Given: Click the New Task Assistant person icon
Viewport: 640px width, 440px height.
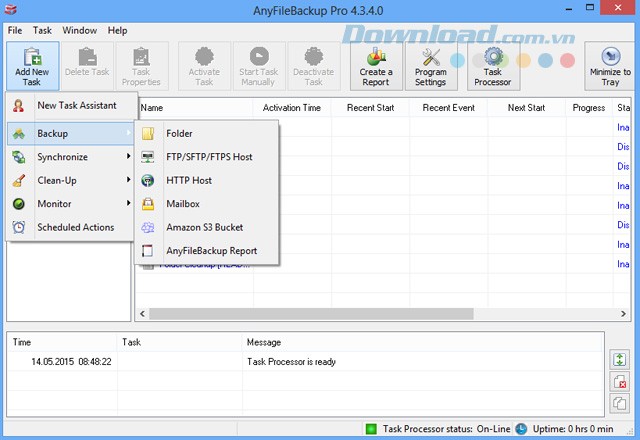Looking at the screenshot, I should pos(18,106).
